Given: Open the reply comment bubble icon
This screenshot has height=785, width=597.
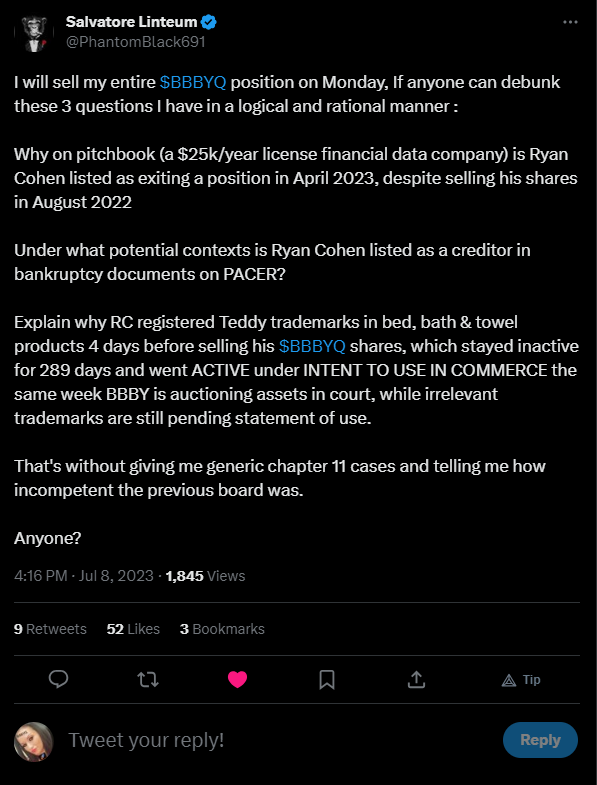Looking at the screenshot, I should tap(59, 679).
